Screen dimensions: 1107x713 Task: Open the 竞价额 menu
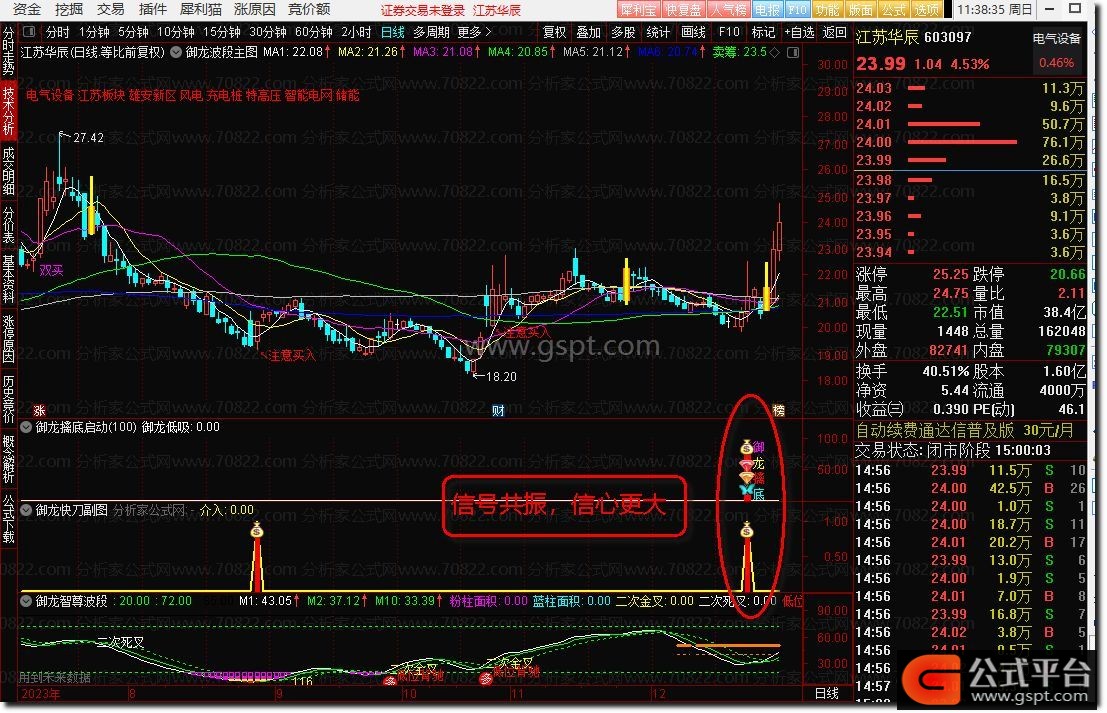tap(309, 9)
